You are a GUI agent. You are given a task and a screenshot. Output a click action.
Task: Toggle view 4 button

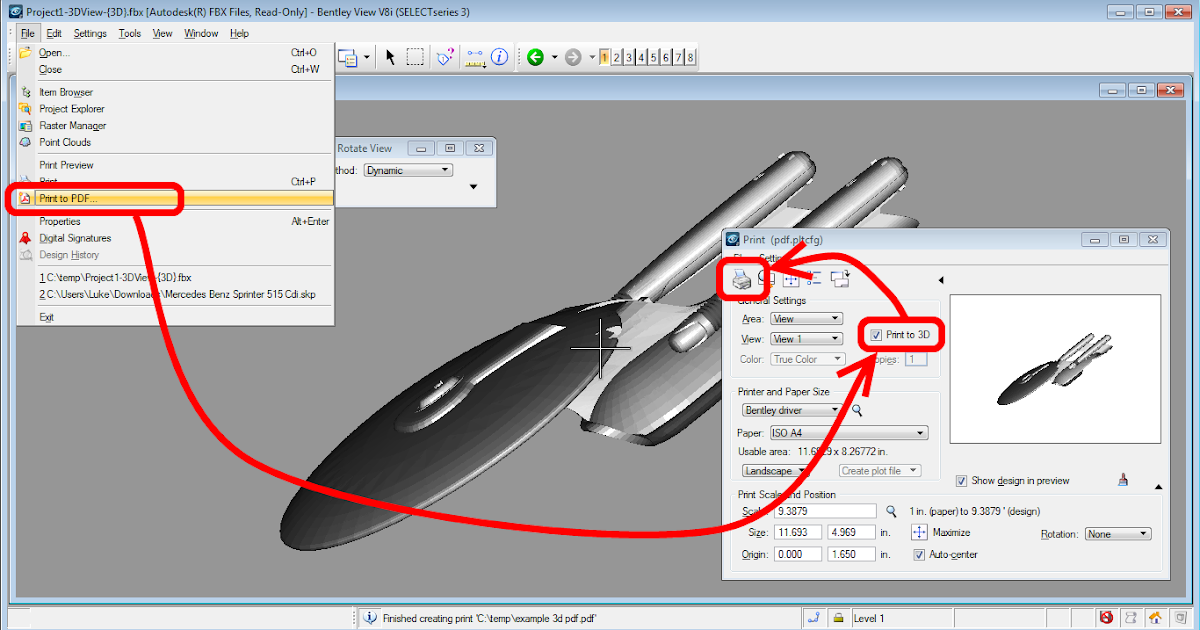click(641, 57)
